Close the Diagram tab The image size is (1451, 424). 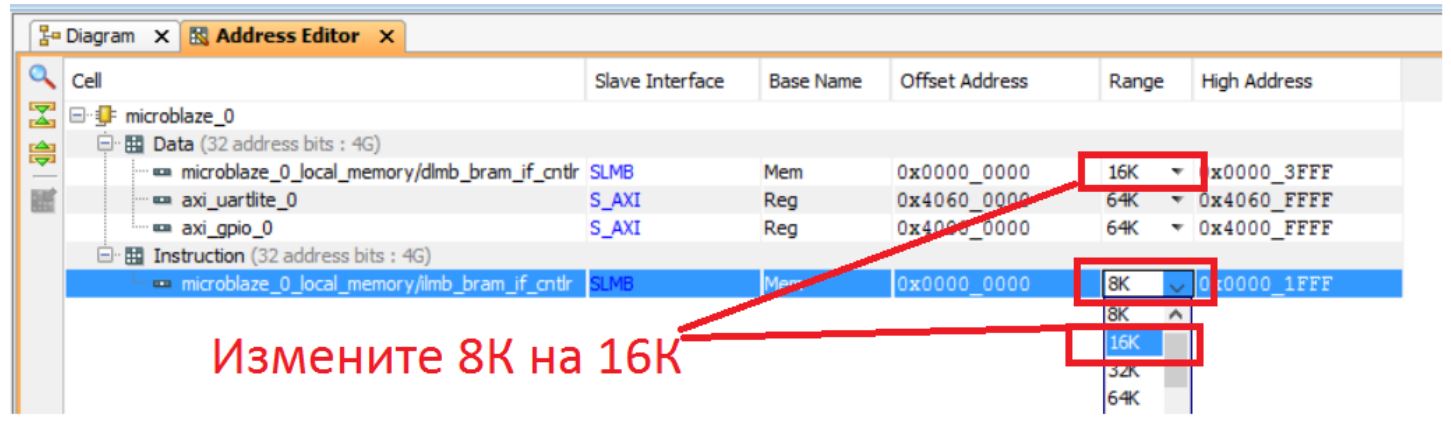(161, 37)
